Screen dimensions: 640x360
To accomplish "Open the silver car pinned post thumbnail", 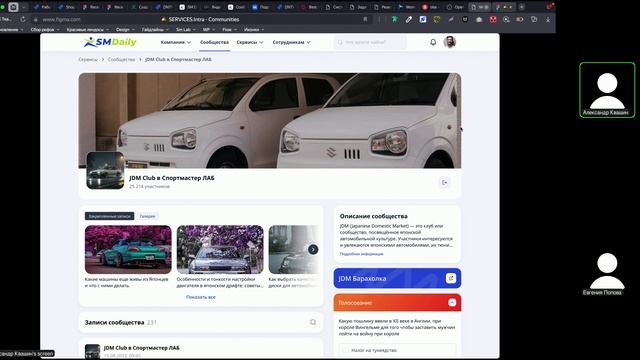I will tap(220, 249).
